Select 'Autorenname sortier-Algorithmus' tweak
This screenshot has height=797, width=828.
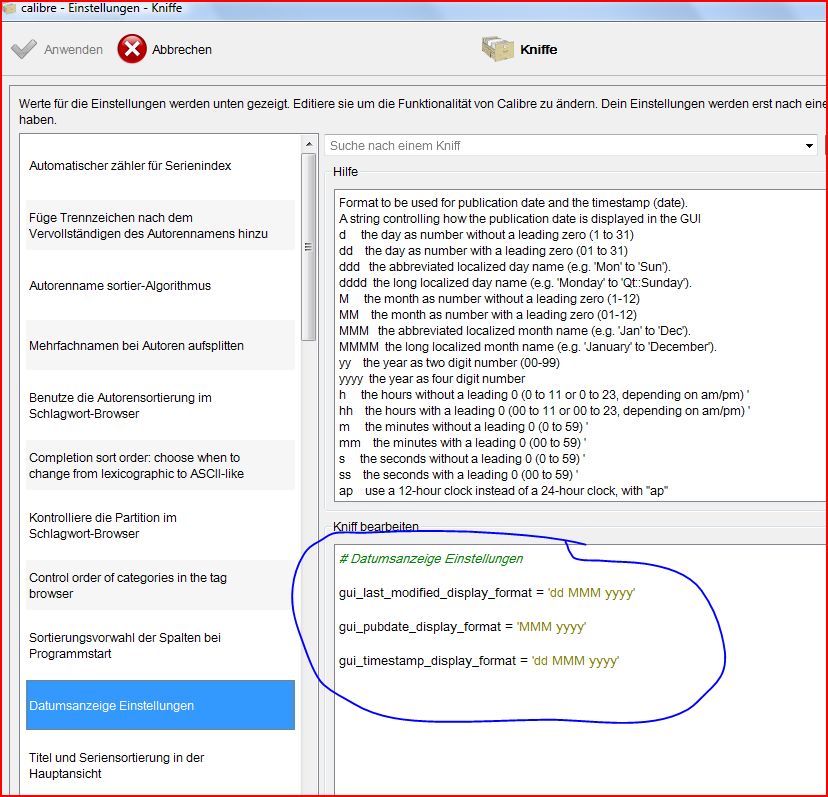(160, 286)
